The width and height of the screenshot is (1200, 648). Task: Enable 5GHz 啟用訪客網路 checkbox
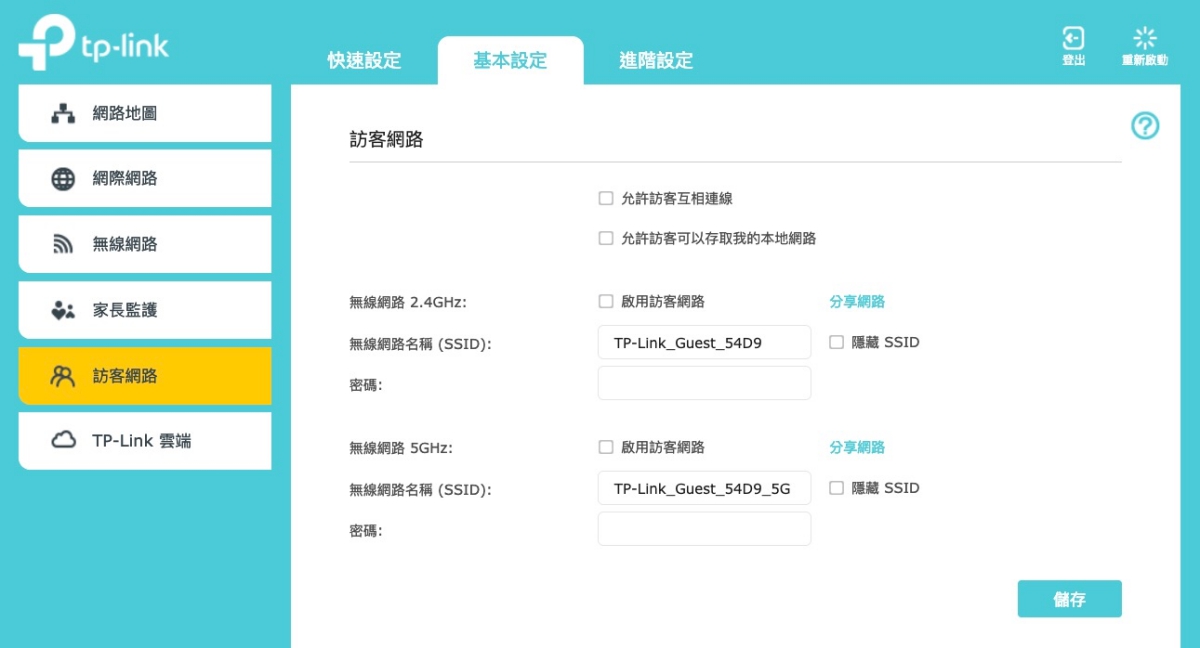(605, 447)
